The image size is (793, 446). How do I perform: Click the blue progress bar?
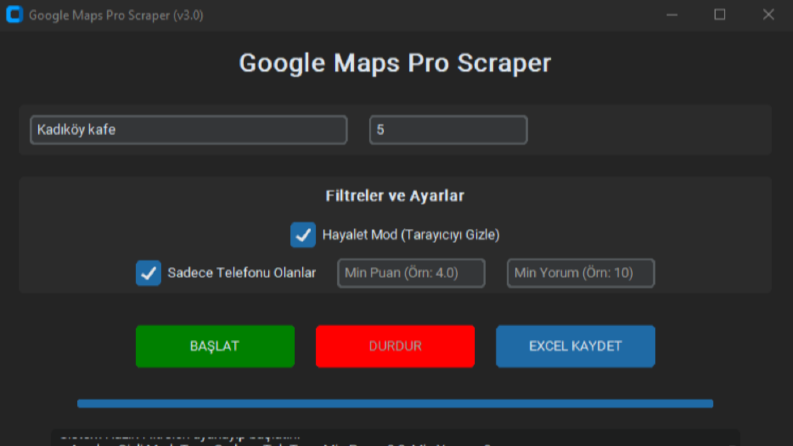tap(395, 404)
